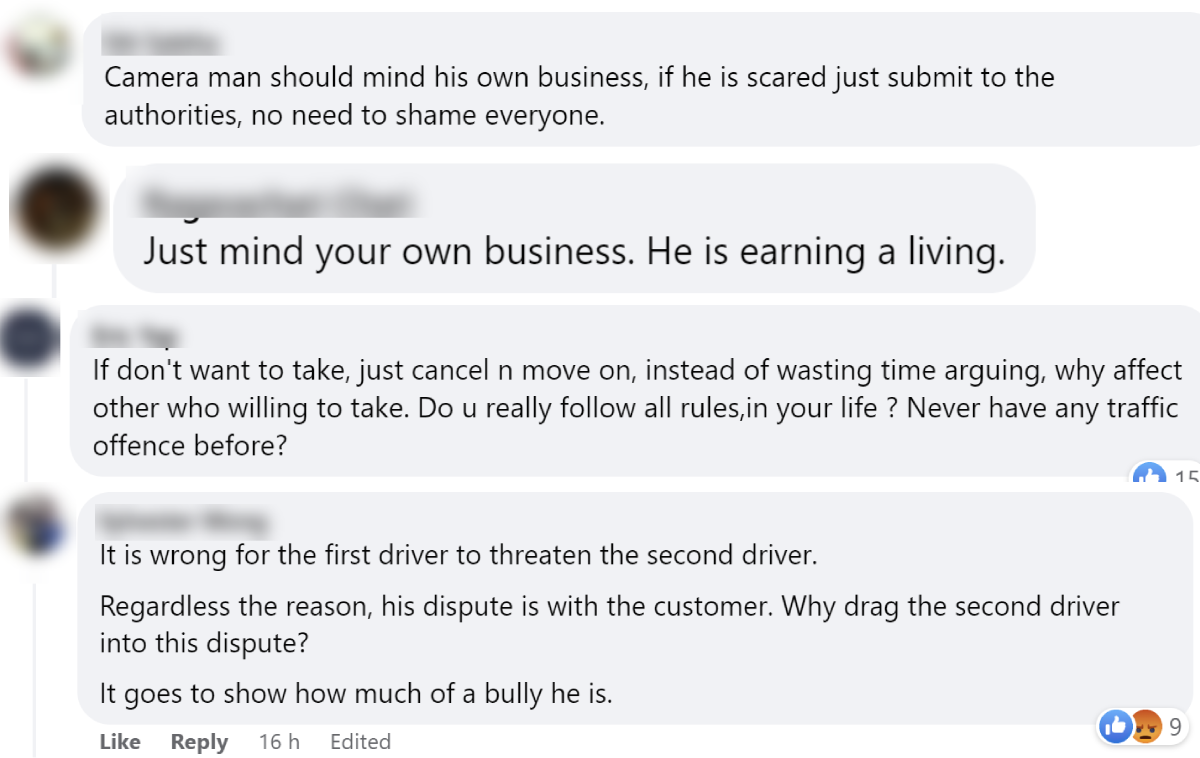Image resolution: width=1200 pixels, height=758 pixels.
Task: Open reaction count 9 on the bully comment
Action: [1175, 727]
